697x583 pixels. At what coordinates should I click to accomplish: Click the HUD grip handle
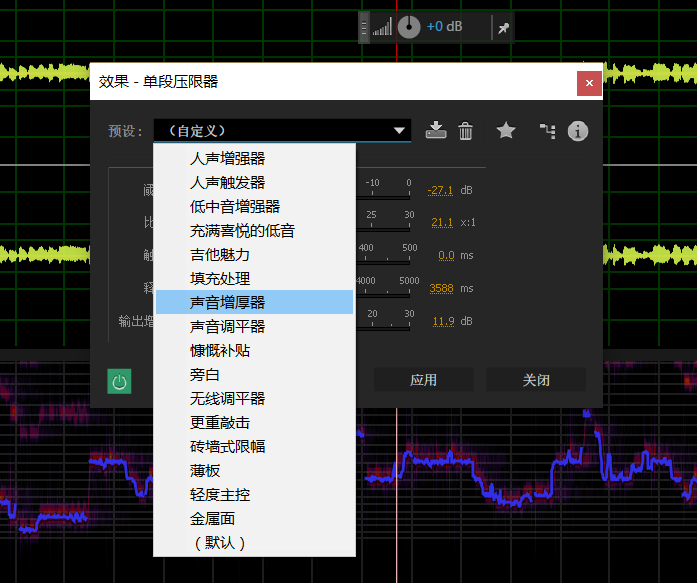364,28
